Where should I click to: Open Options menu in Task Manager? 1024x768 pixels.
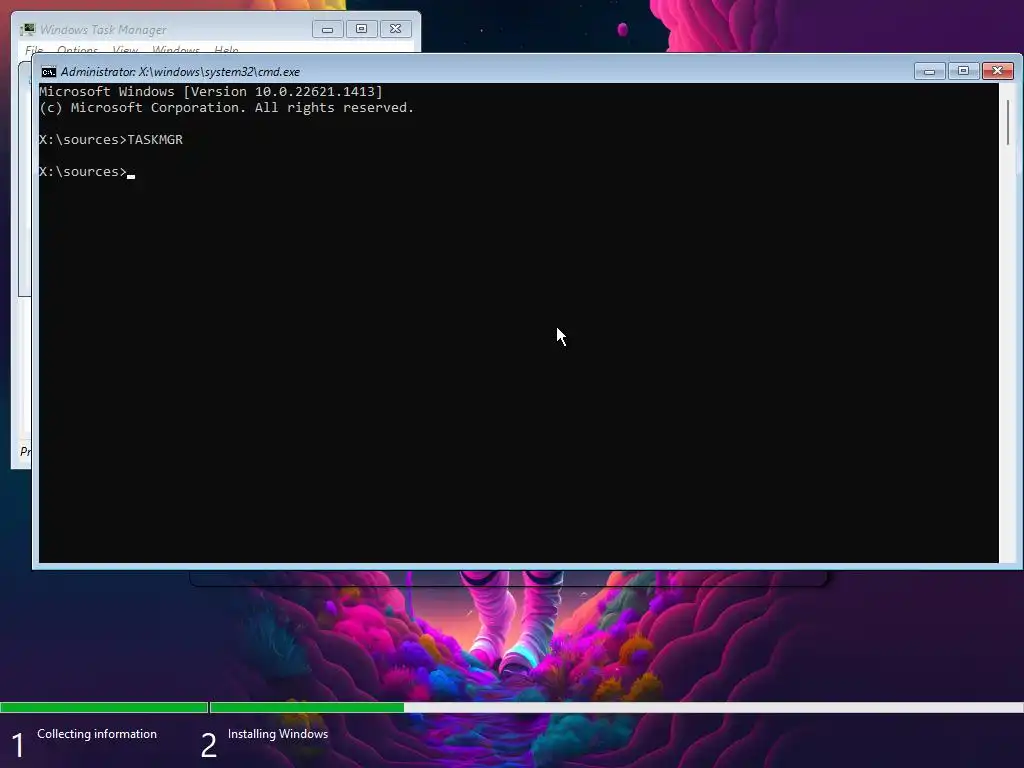coord(77,50)
